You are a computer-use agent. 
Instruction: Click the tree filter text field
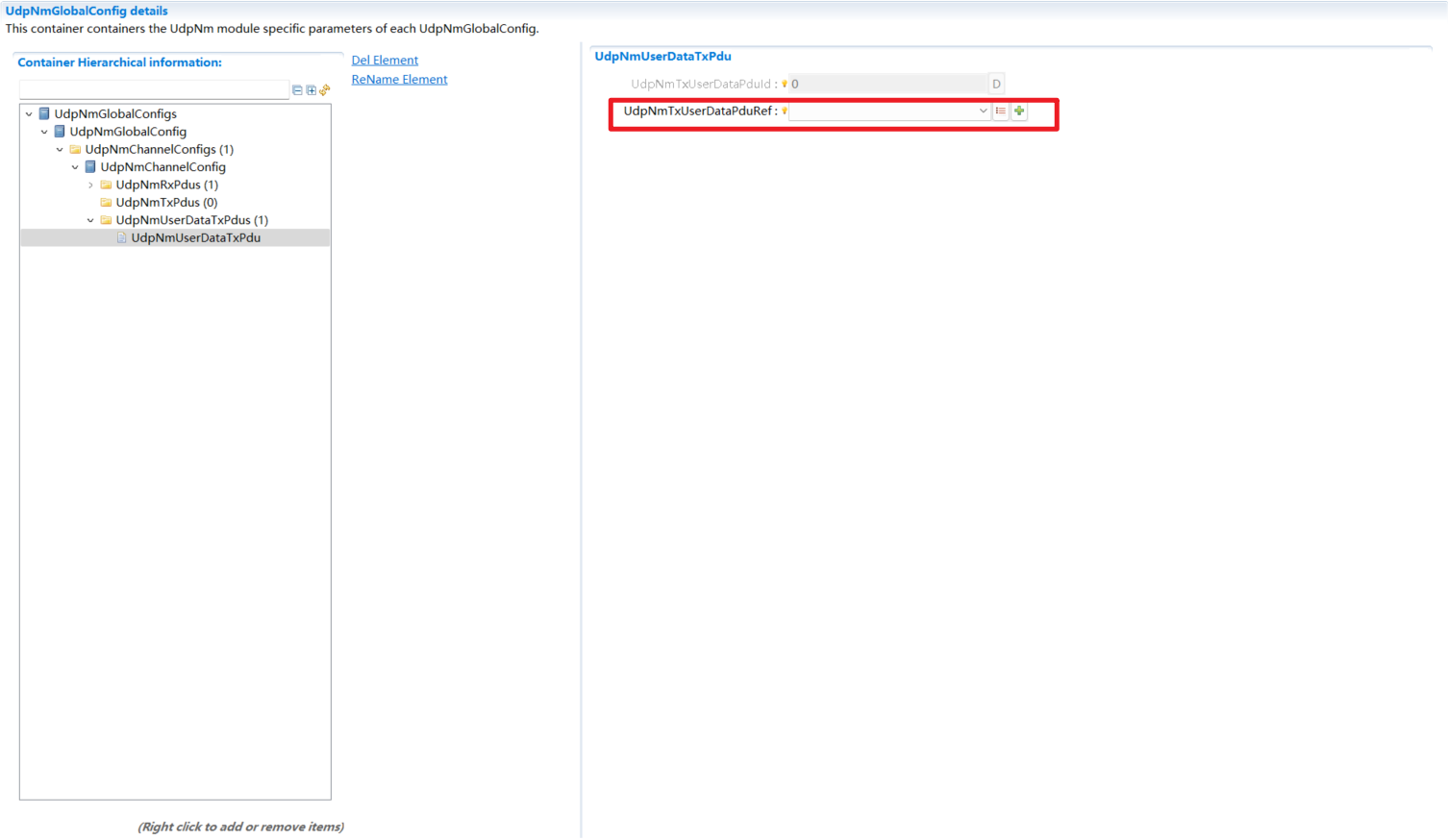coord(154,90)
